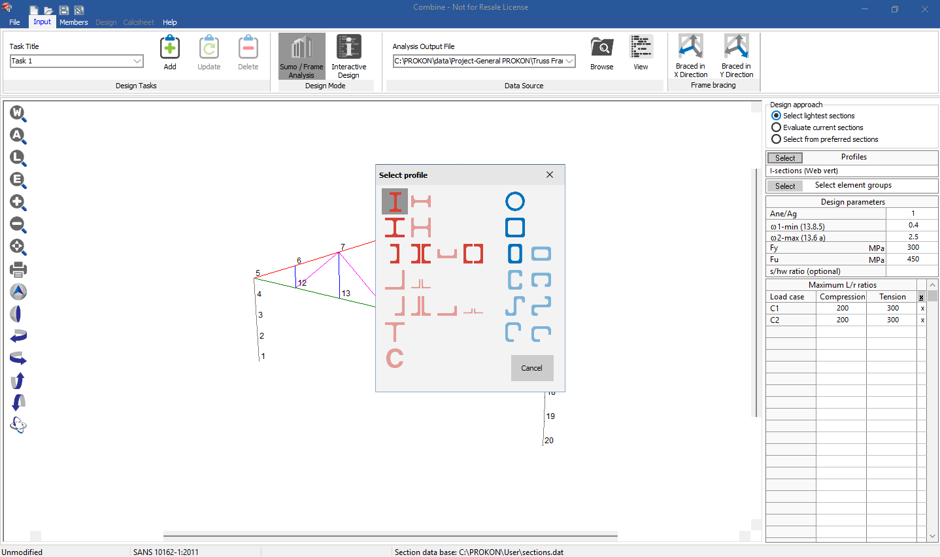Screen dimensions: 940x557
Task: Click the canvas vertical scrollbar
Action: tap(755, 293)
